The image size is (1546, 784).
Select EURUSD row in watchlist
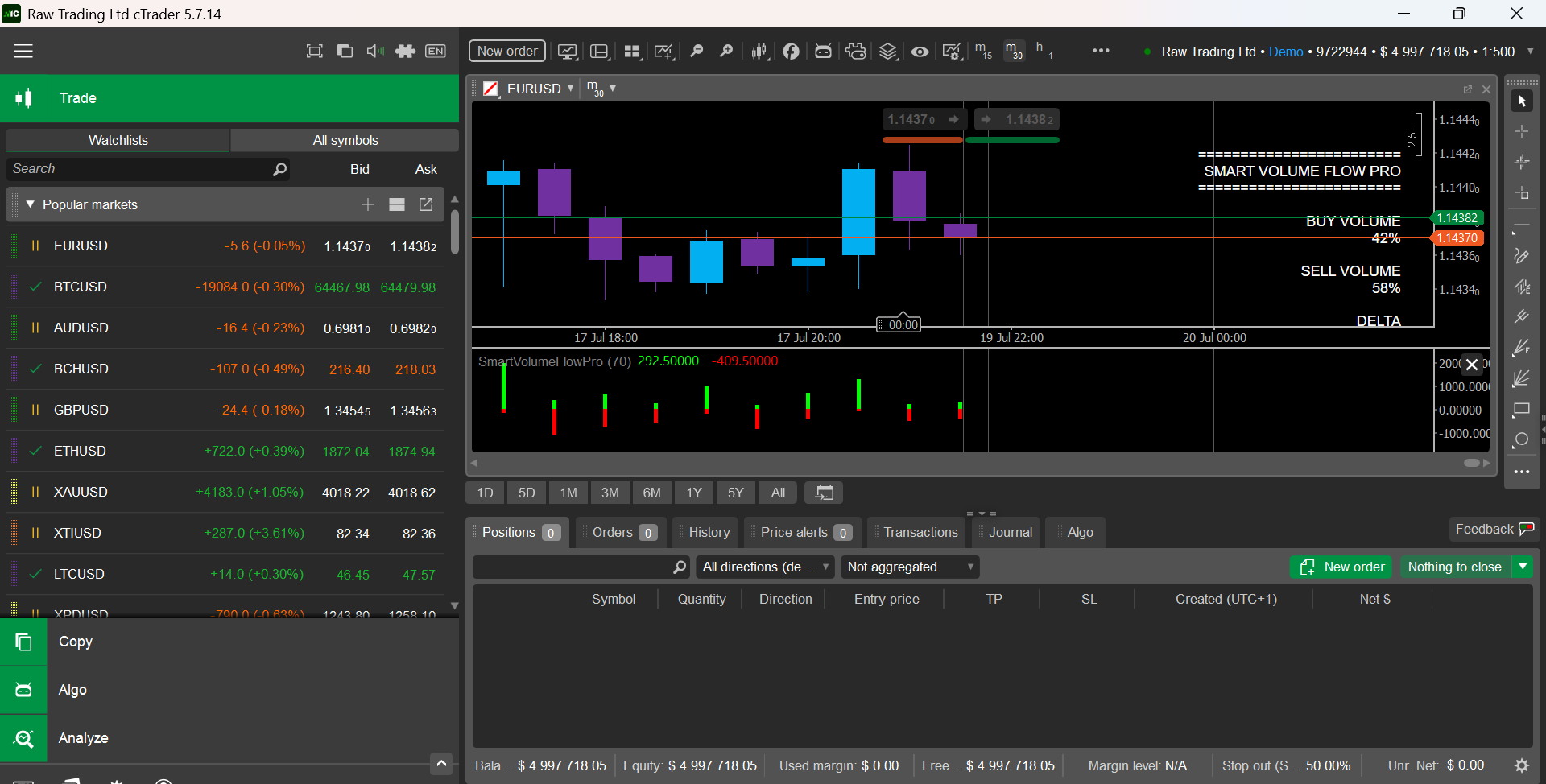click(x=226, y=246)
